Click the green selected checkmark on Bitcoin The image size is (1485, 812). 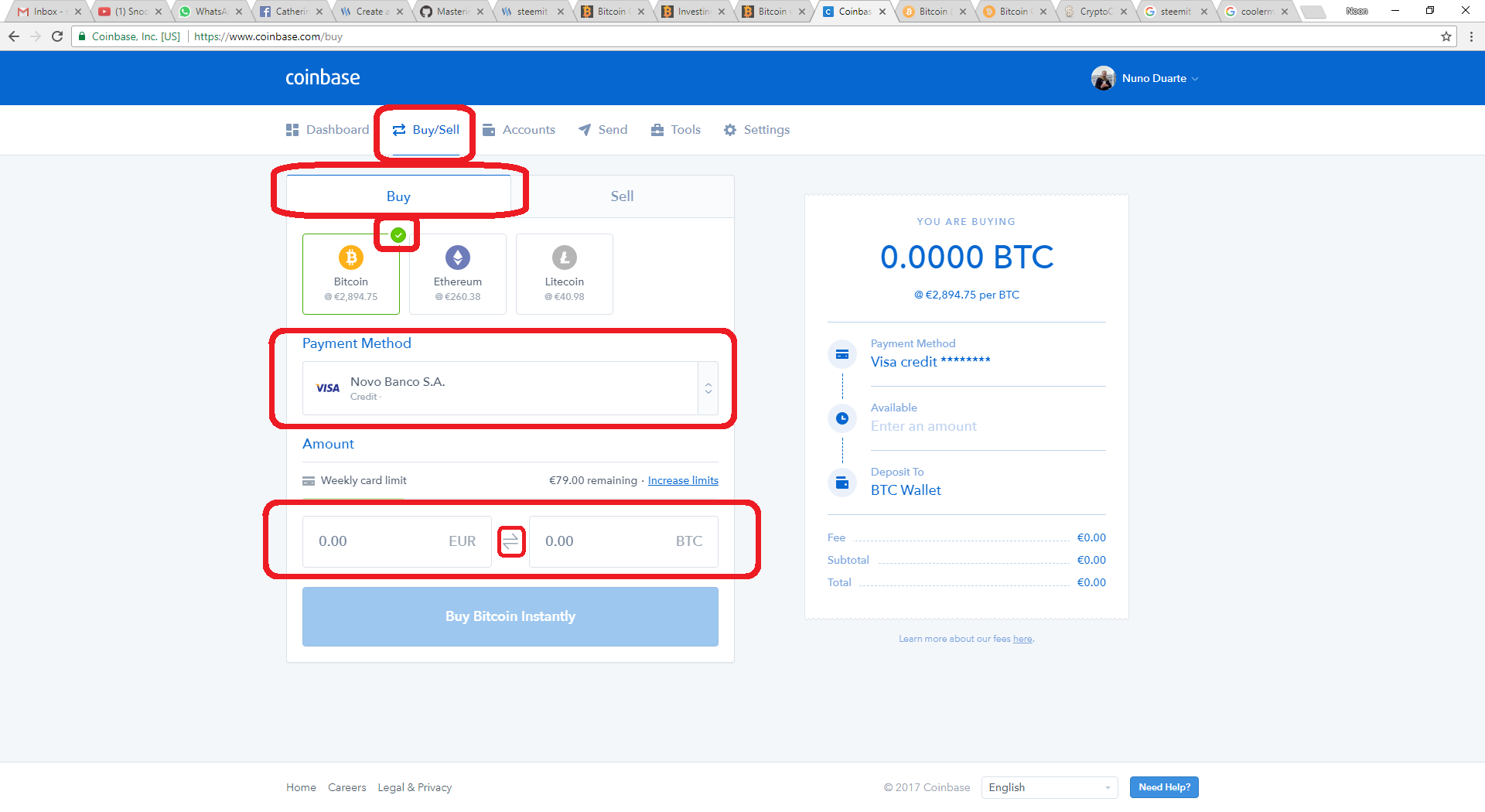398,235
